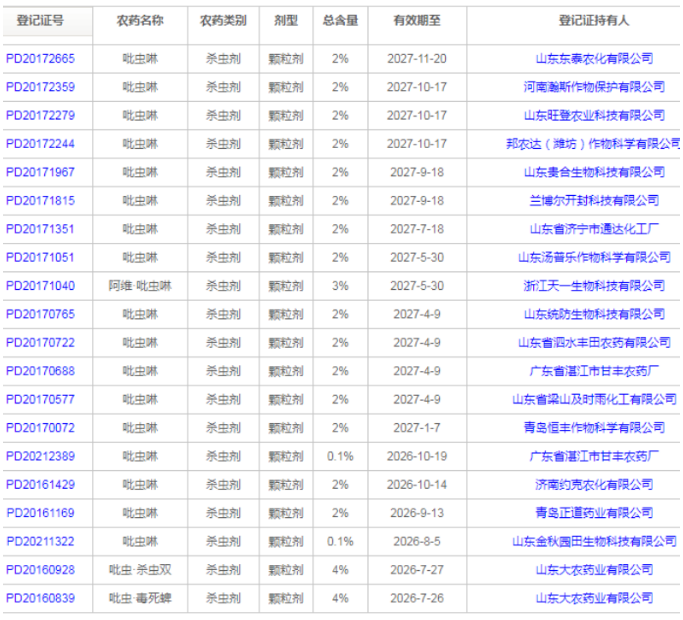Open holder 山东省泗水丰田农药有限公司

pos(594,342)
